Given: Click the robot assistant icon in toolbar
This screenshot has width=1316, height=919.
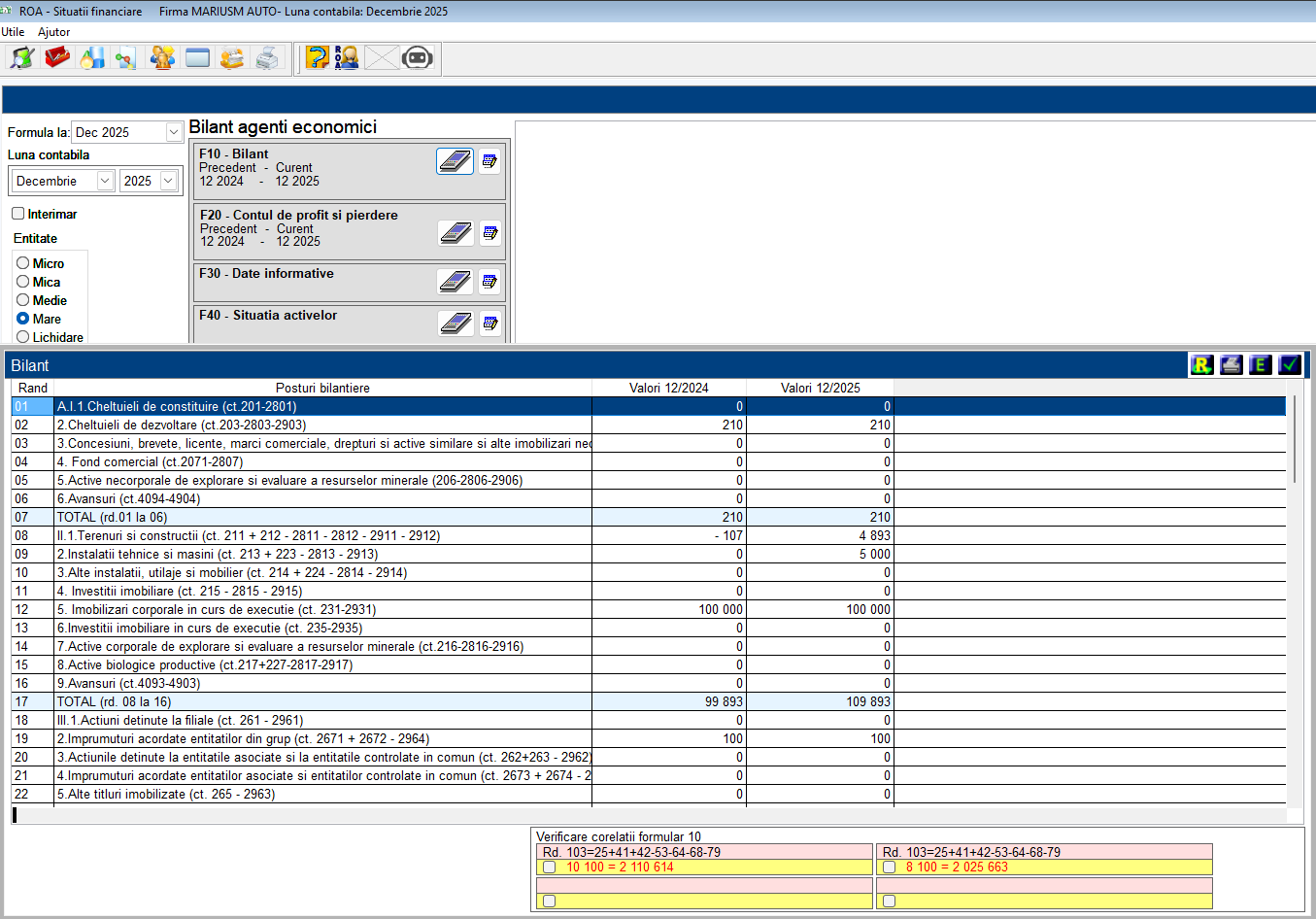Looking at the screenshot, I should click(417, 58).
